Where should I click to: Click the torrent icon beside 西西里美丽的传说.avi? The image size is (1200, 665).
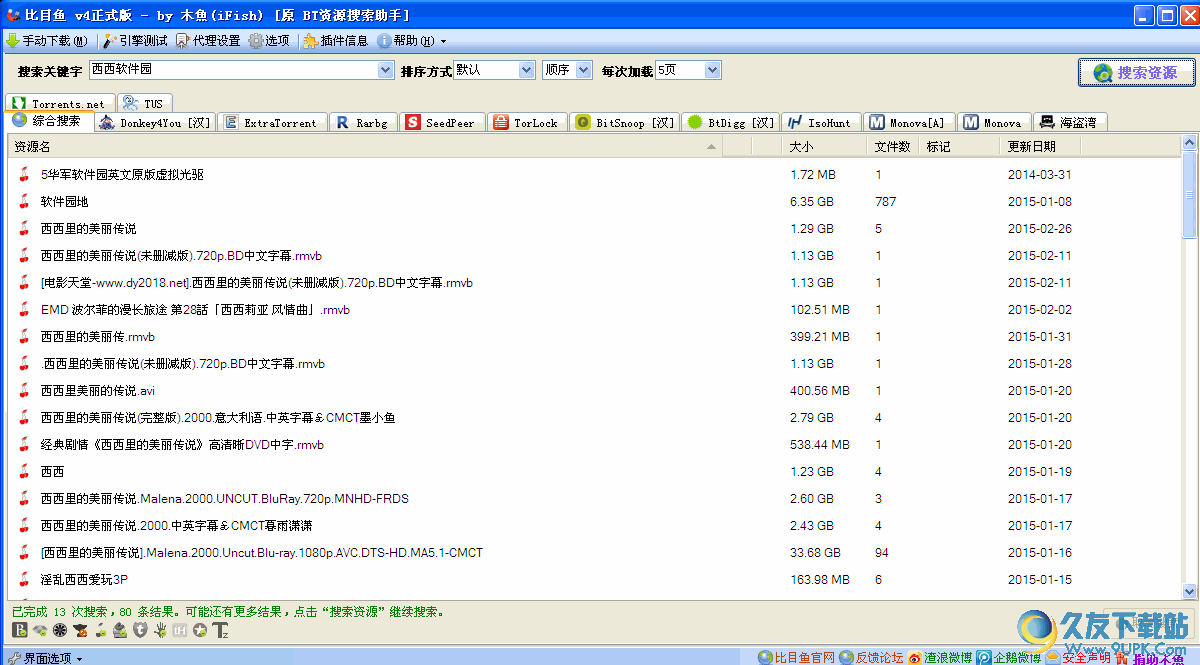click(x=24, y=391)
